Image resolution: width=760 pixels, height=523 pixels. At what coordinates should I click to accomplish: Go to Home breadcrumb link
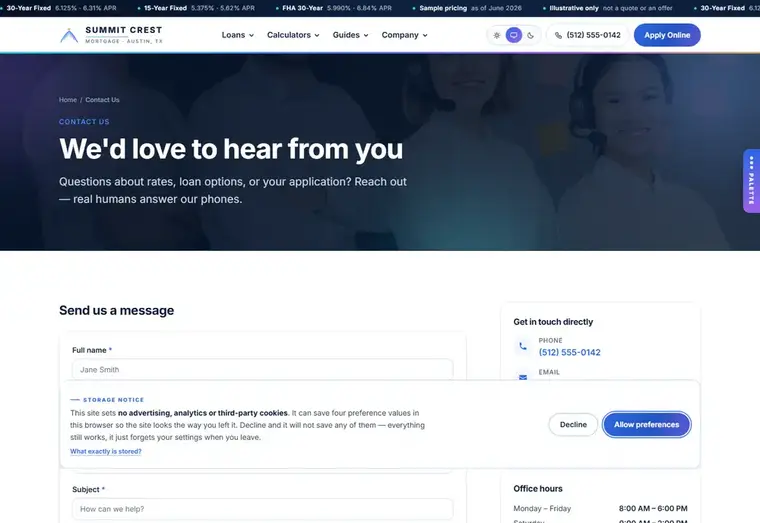[x=68, y=100]
